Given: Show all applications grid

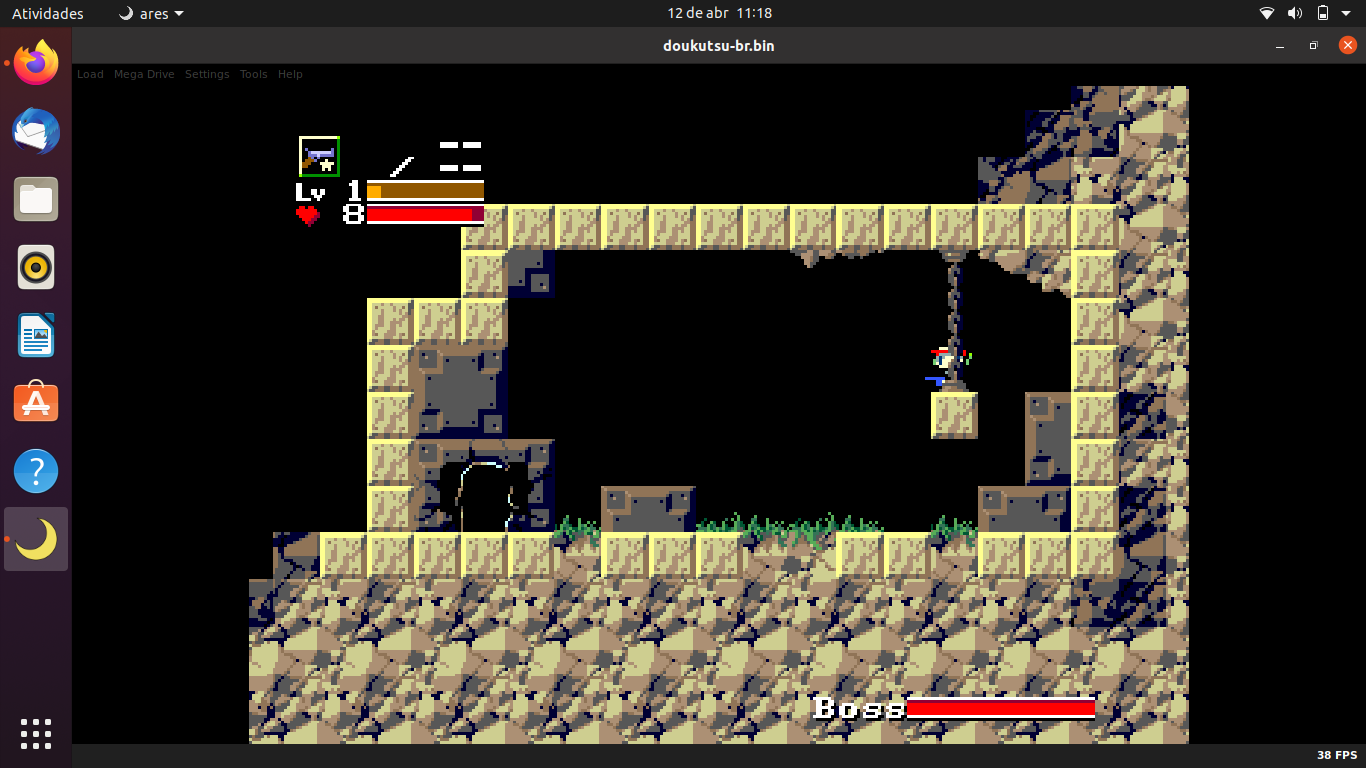Looking at the screenshot, I should [x=36, y=733].
